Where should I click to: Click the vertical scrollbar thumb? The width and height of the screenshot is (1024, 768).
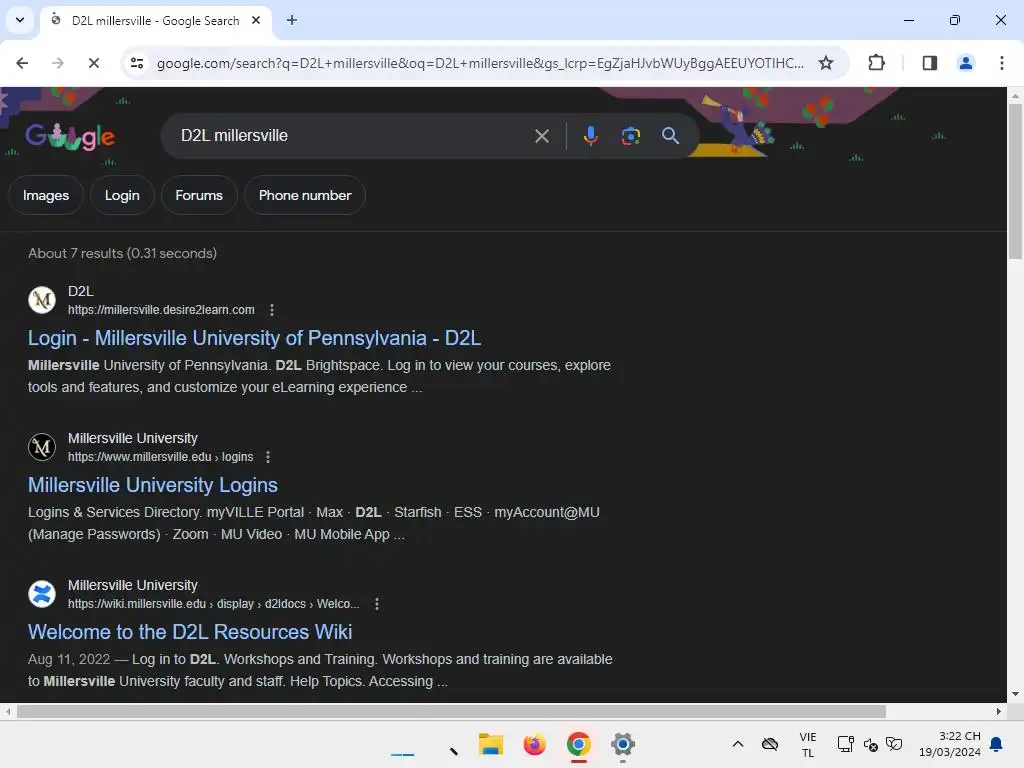pyautogui.click(x=1015, y=181)
